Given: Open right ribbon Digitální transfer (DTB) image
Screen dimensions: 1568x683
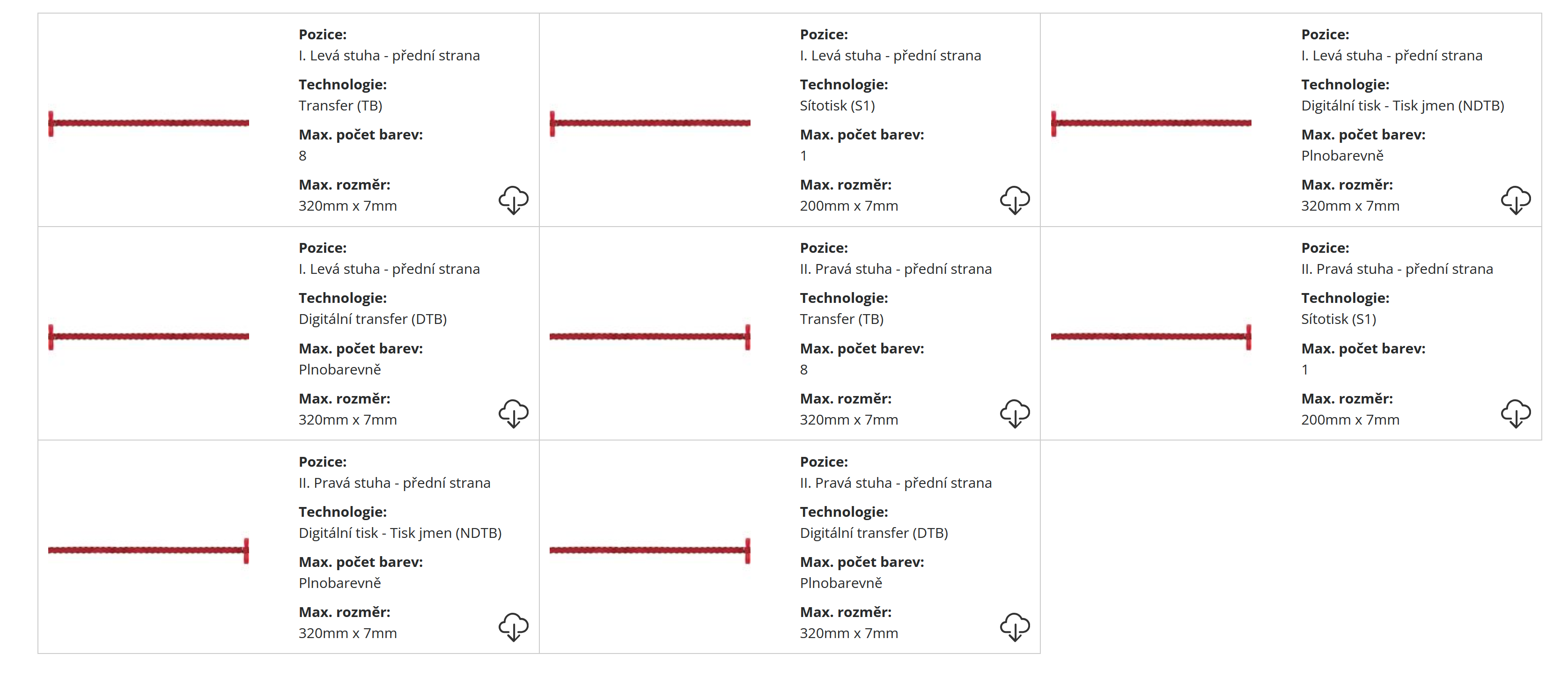Looking at the screenshot, I should (649, 551).
